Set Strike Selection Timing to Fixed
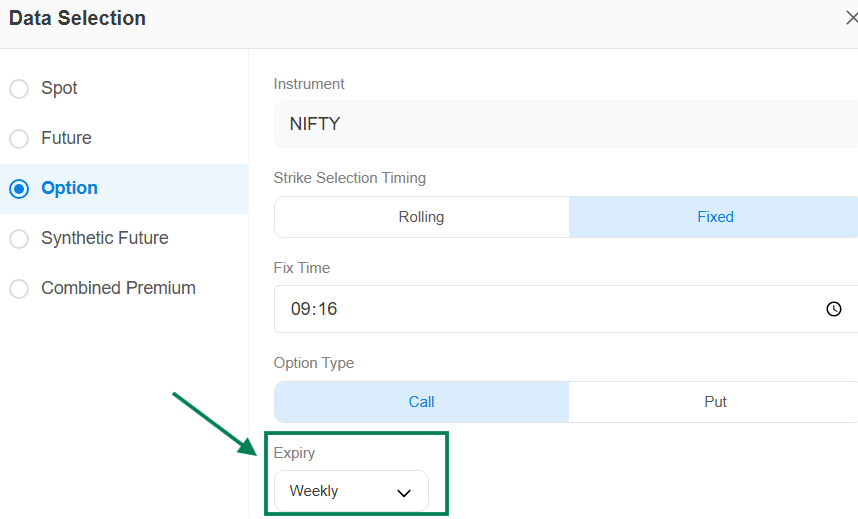This screenshot has height=519, width=858. (714, 217)
